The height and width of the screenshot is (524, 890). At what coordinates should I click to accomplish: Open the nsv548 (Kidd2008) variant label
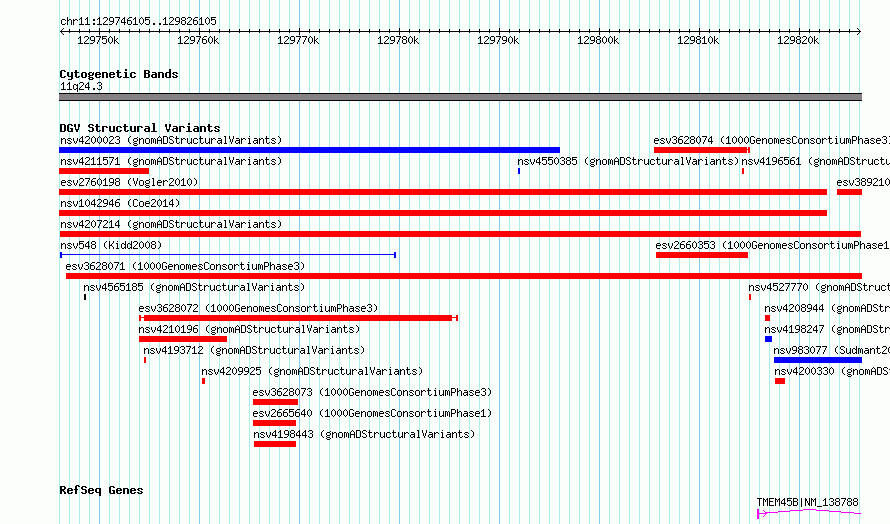tap(111, 245)
